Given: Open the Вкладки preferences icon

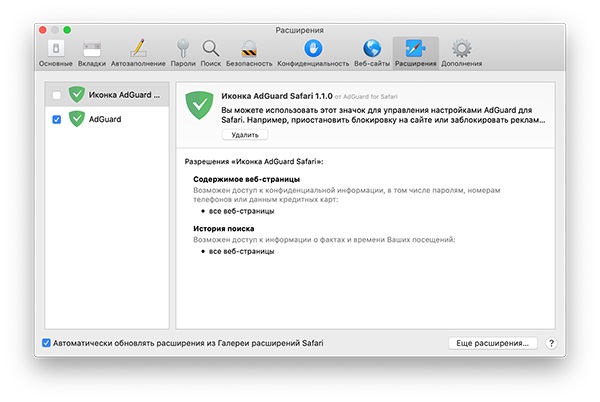Looking at the screenshot, I should [x=92, y=49].
